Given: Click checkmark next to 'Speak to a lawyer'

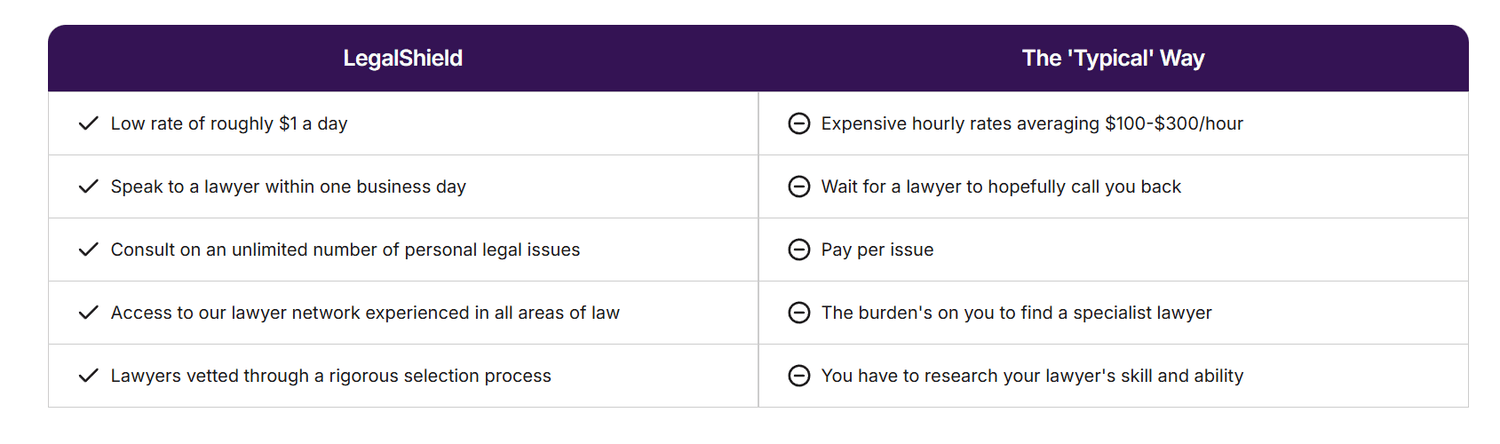Looking at the screenshot, I should [88, 187].
